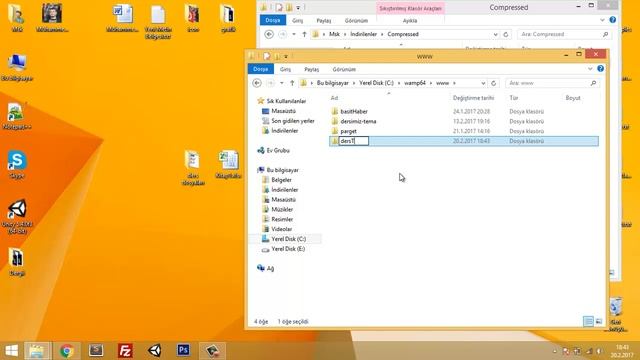640x360 pixels.
Task: Open İndirilenler under Sık Kullanılanlar
Action: click(284, 131)
